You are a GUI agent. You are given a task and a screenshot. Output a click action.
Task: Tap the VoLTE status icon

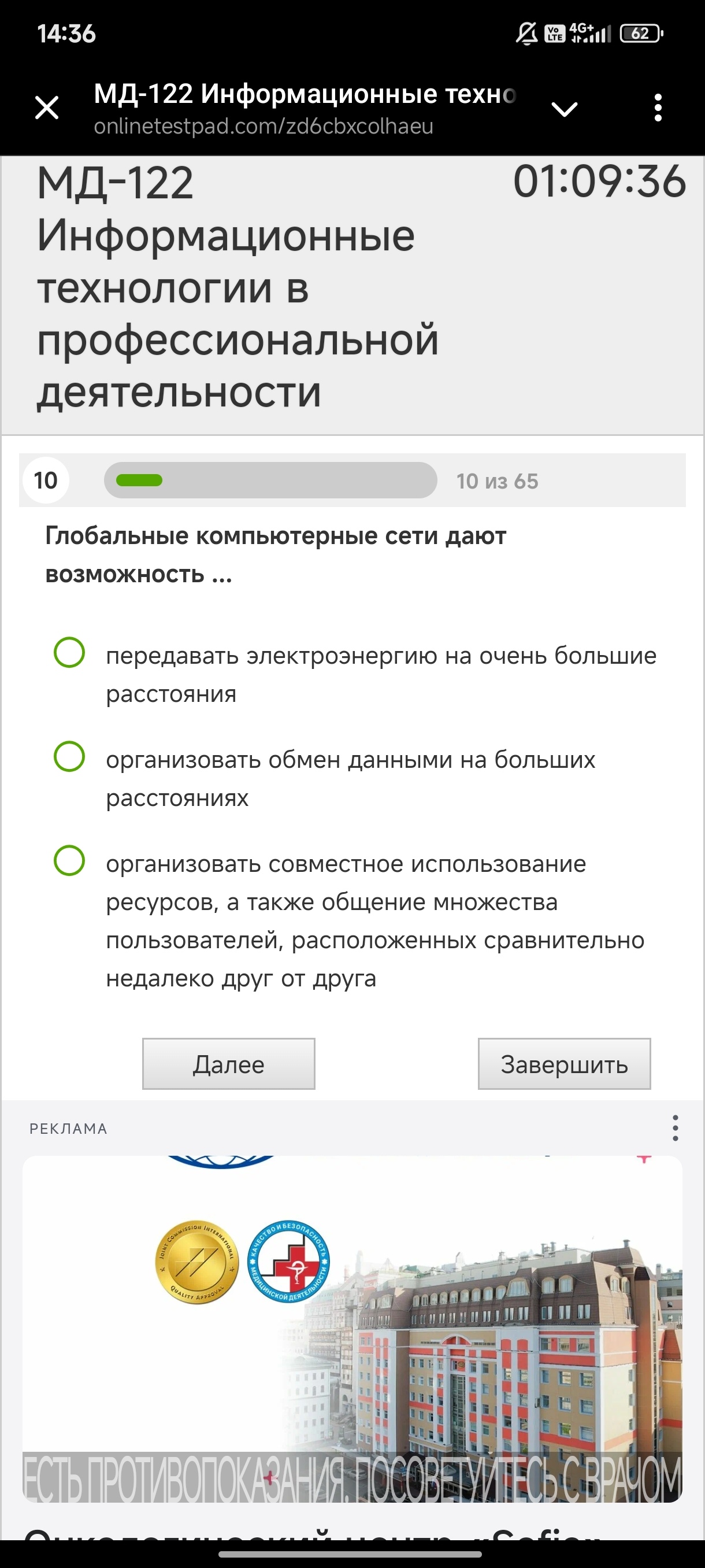(554, 34)
